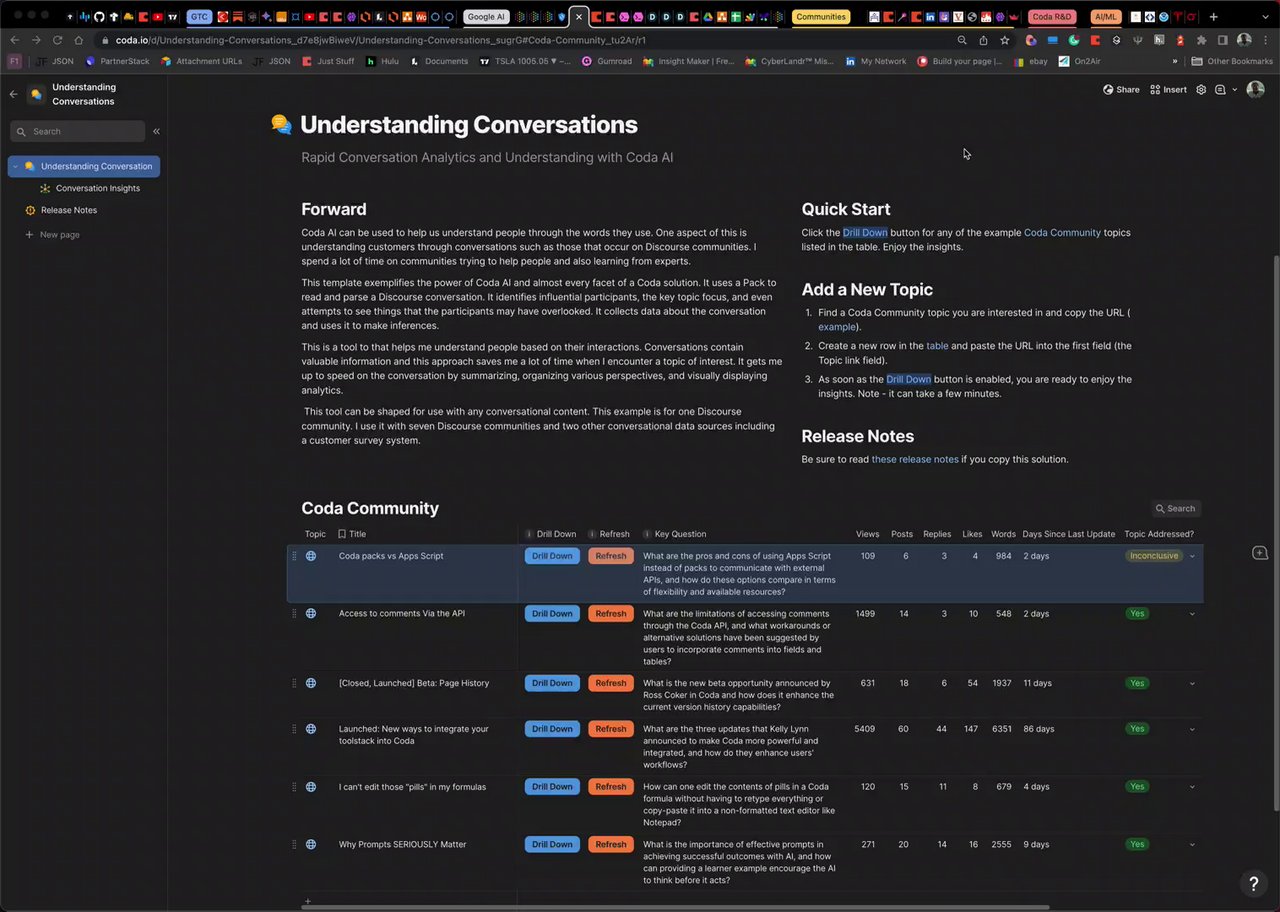Go back with the browser back arrow
1280x912 pixels.
click(15, 40)
